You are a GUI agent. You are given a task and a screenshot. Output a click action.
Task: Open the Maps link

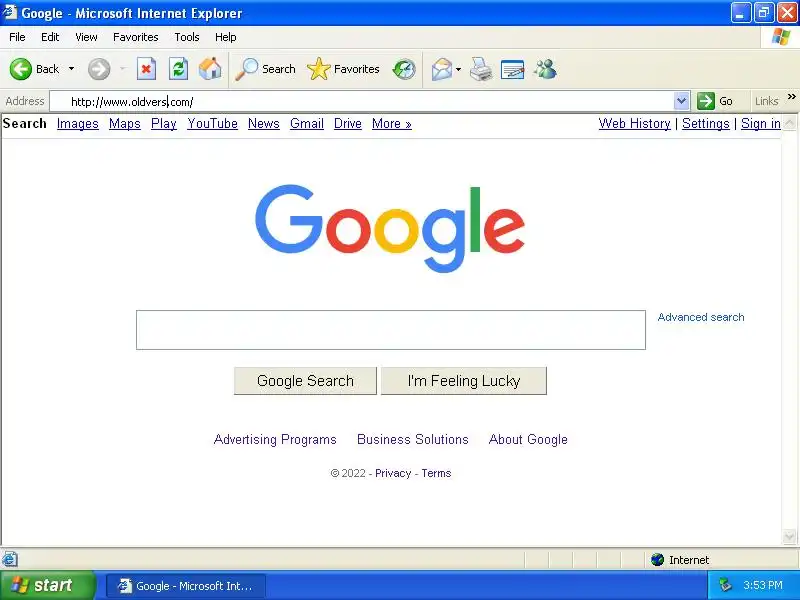[124, 123]
